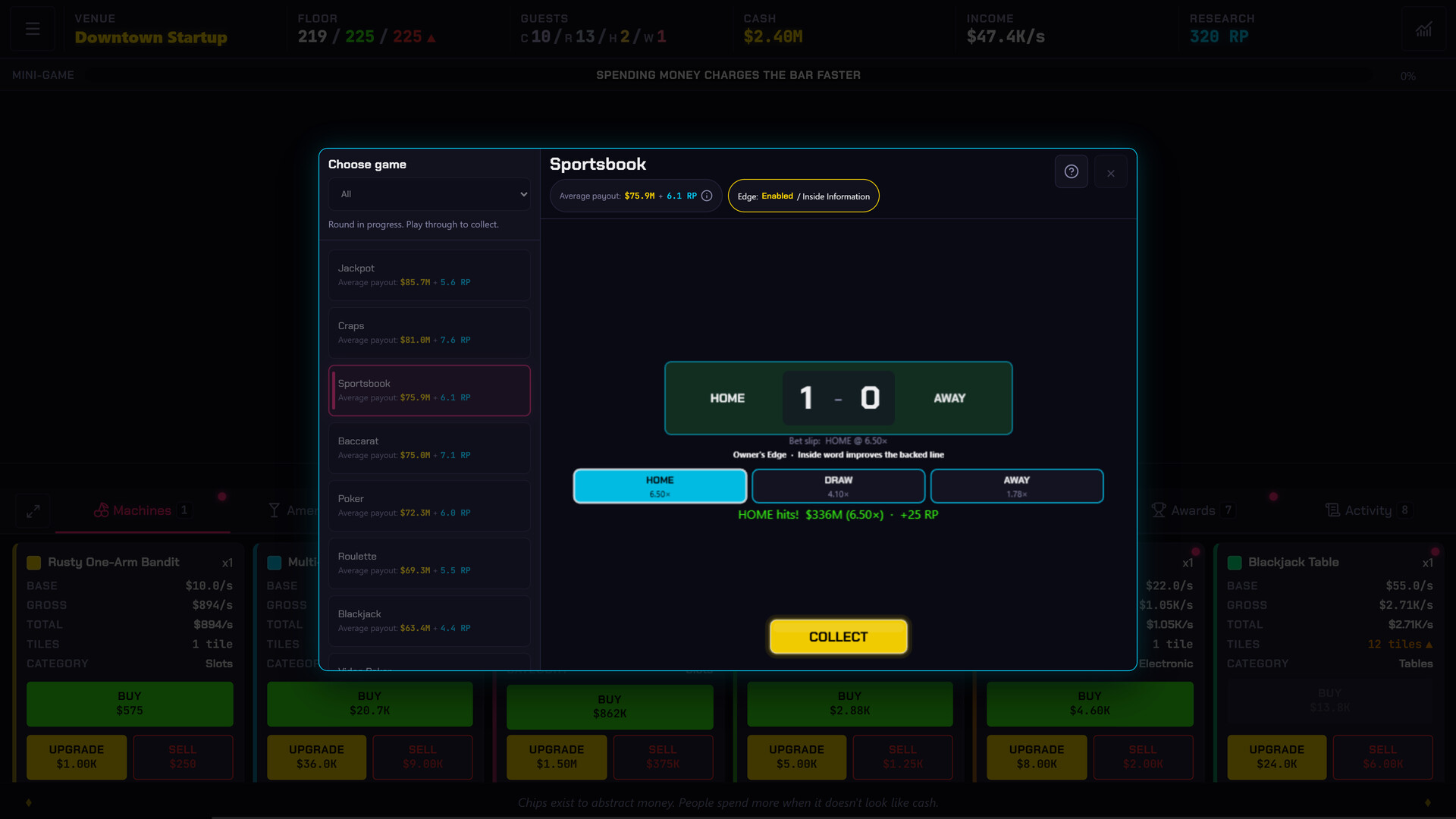Click the Blackjack Table 12 tiles value

pyautogui.click(x=1400, y=644)
